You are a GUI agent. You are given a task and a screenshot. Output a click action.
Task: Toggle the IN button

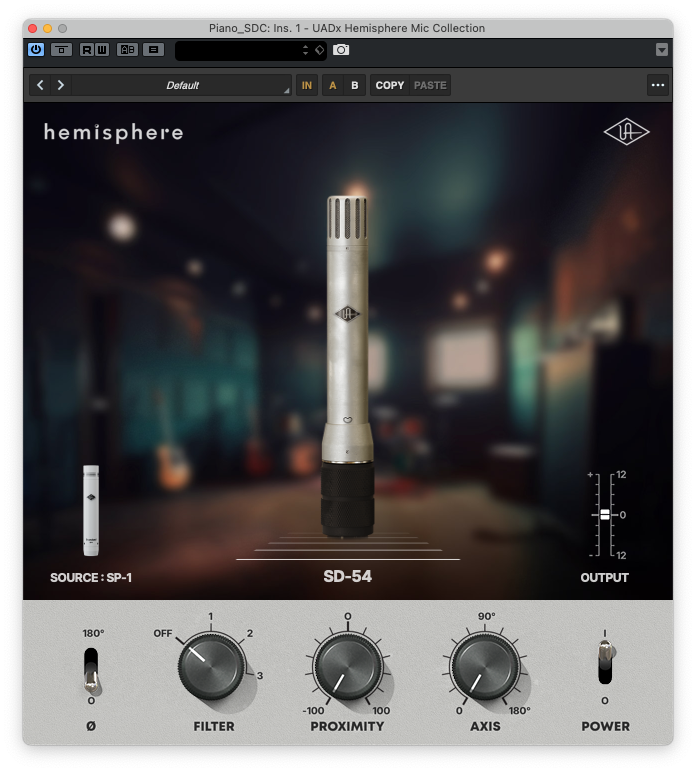click(x=307, y=85)
